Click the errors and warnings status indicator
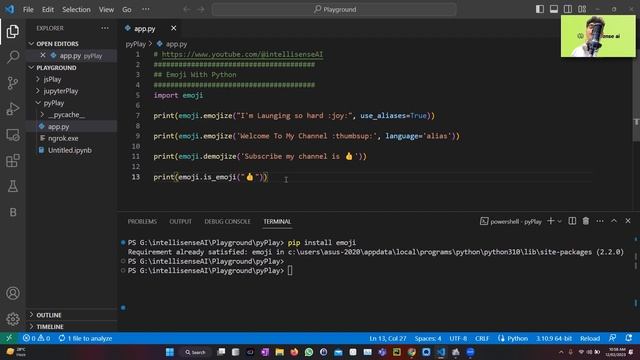 click(x=36, y=338)
